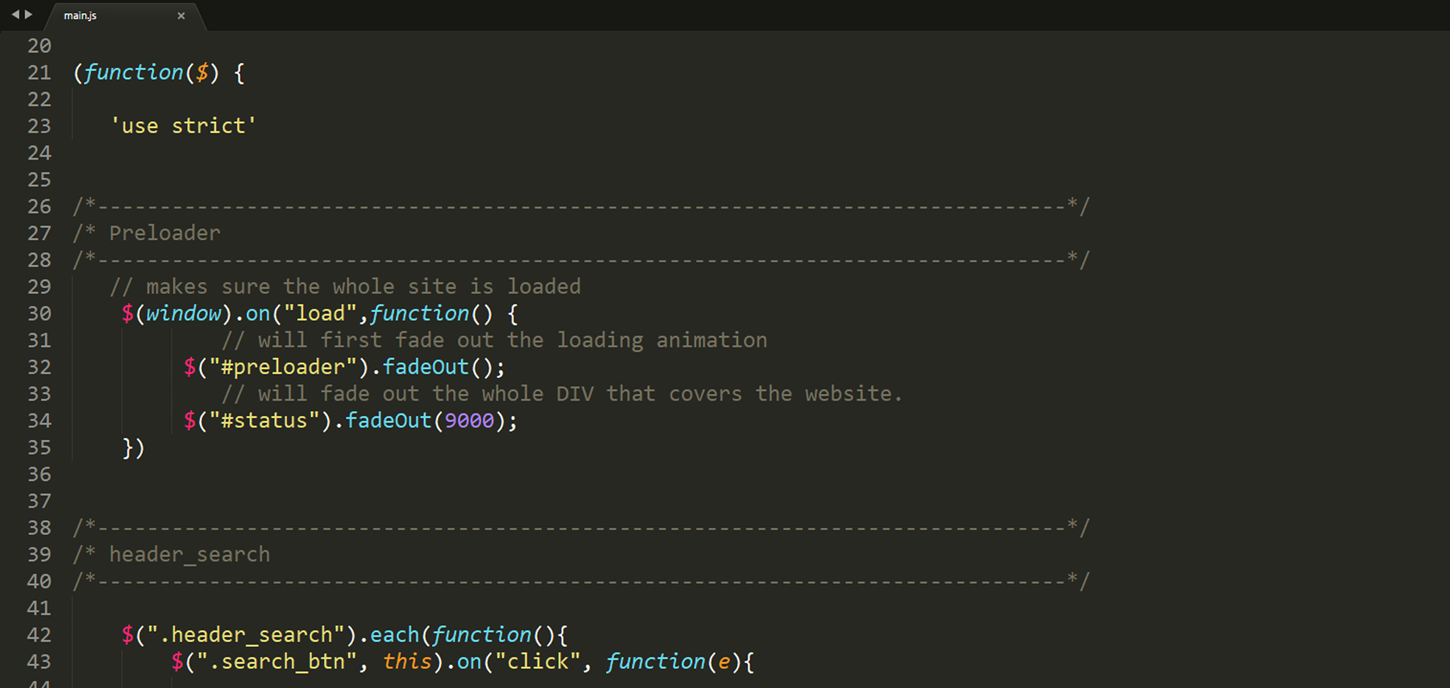The image size is (1450, 688).
Task: Click the closing }) on line 35
Action: (x=134, y=448)
